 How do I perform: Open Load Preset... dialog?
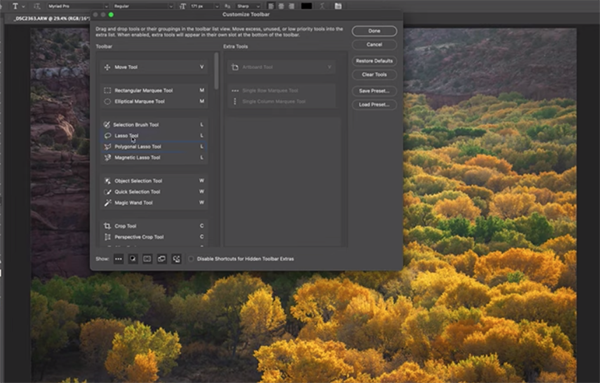pos(374,104)
